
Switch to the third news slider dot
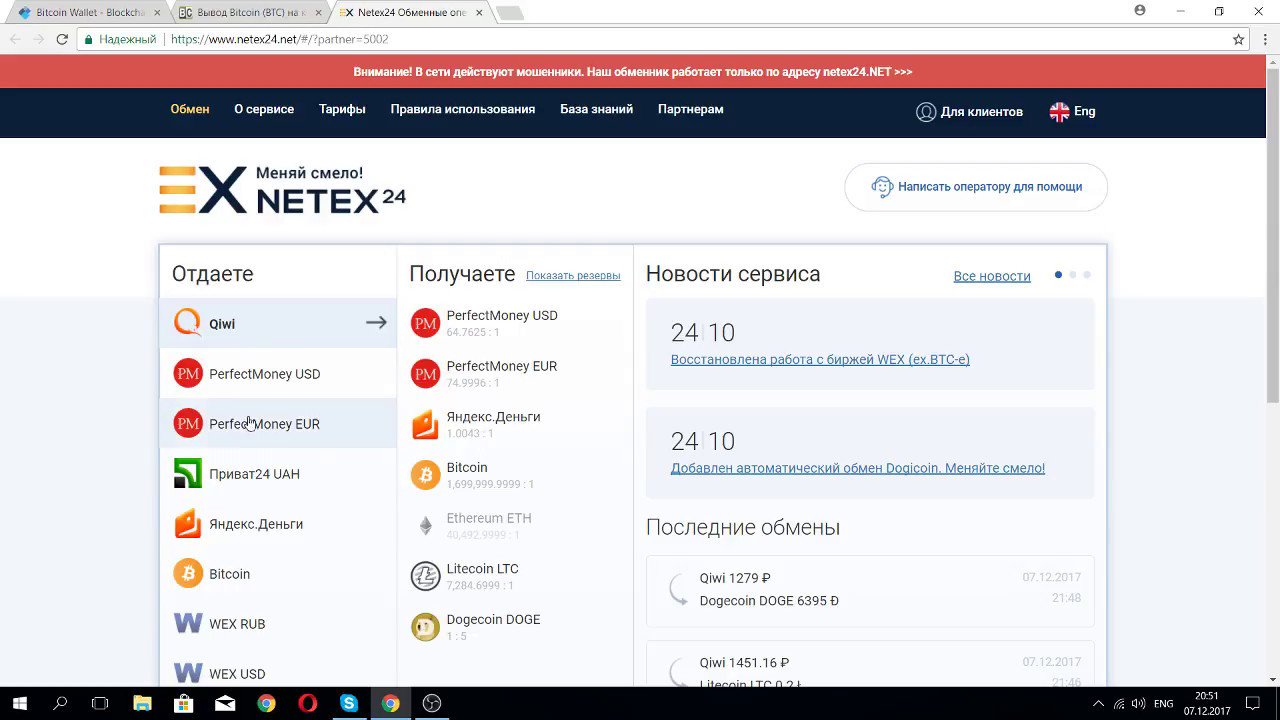tap(1087, 275)
